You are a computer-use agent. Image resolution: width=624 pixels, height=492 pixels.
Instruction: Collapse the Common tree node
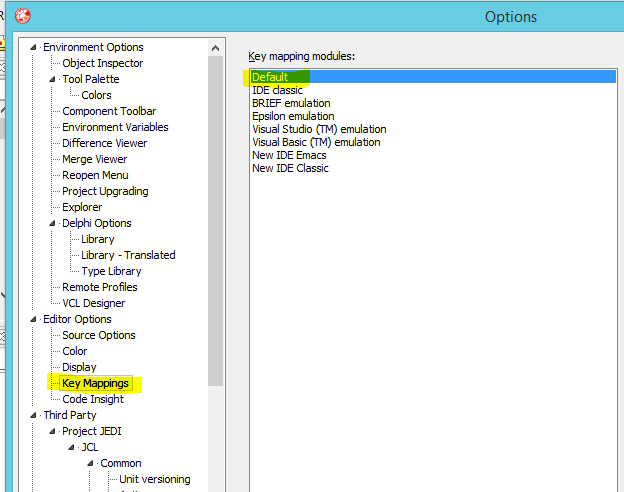point(90,463)
